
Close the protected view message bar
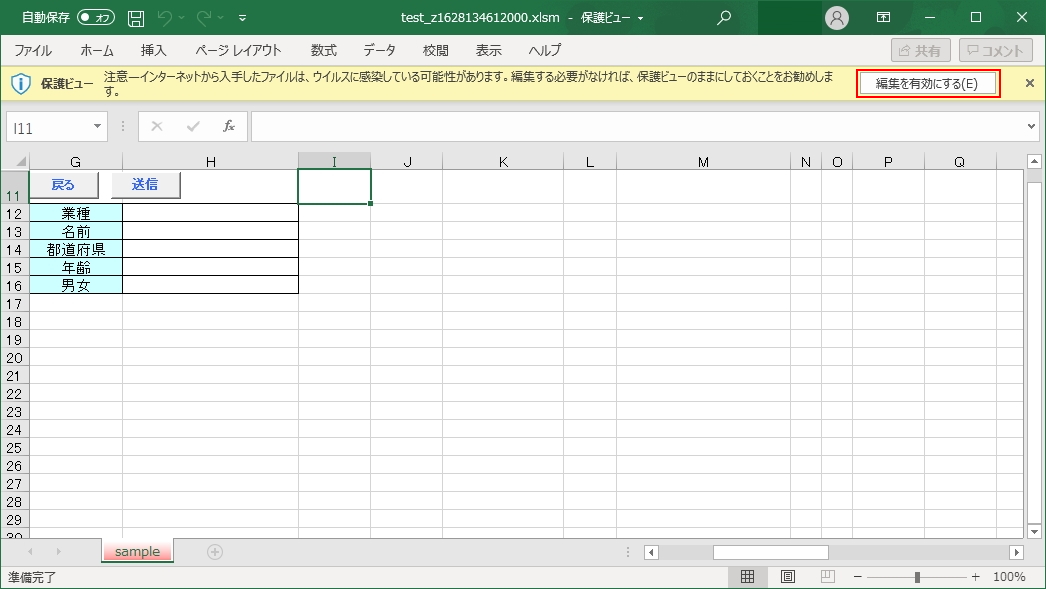[1029, 83]
